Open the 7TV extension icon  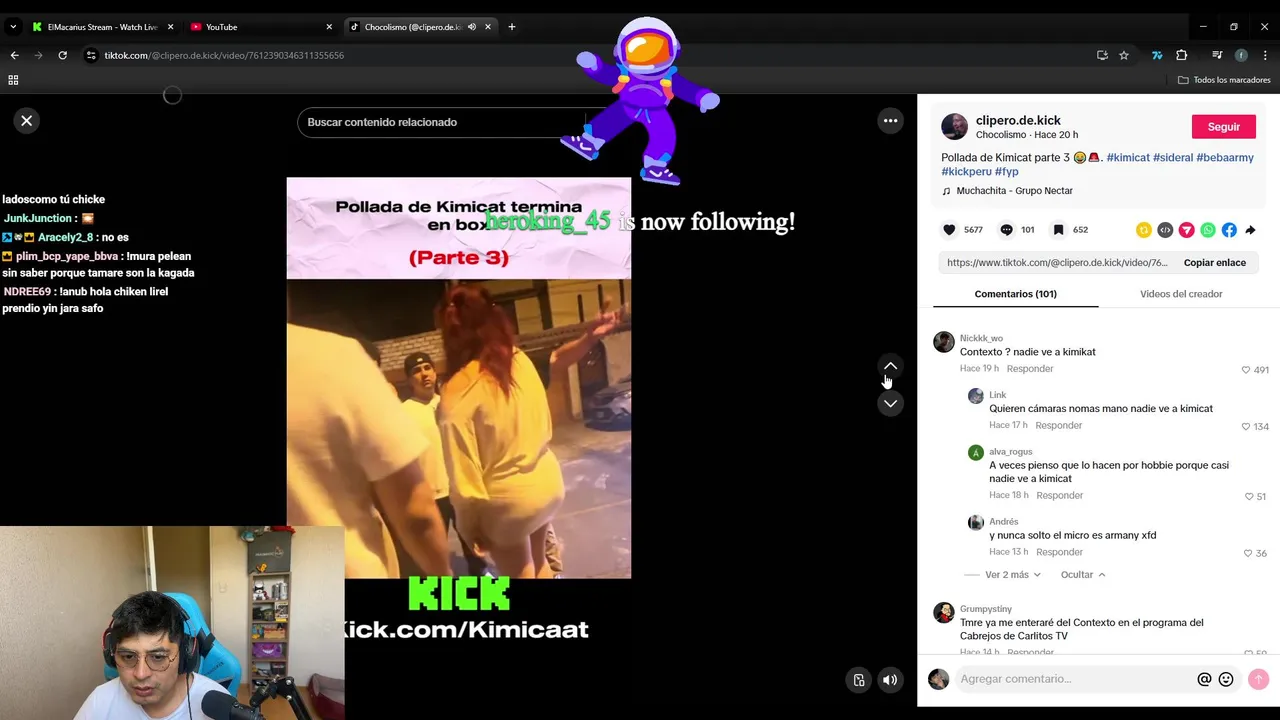pyautogui.click(x=1157, y=55)
